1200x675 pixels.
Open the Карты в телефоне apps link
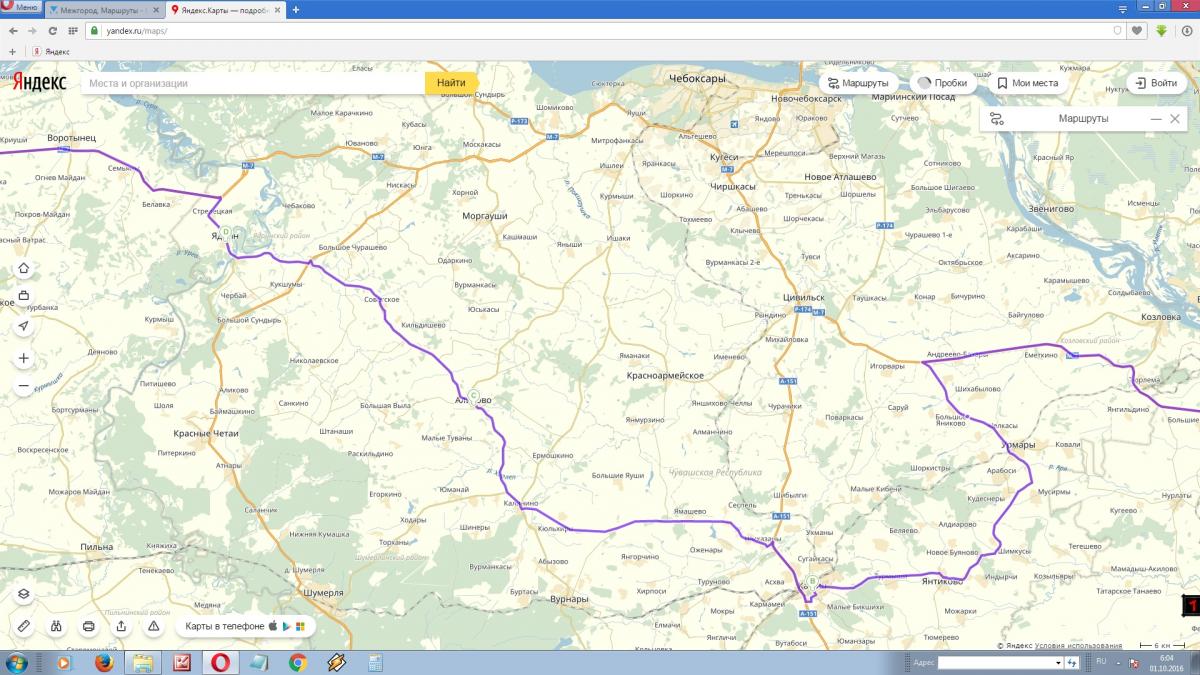click(x=245, y=626)
